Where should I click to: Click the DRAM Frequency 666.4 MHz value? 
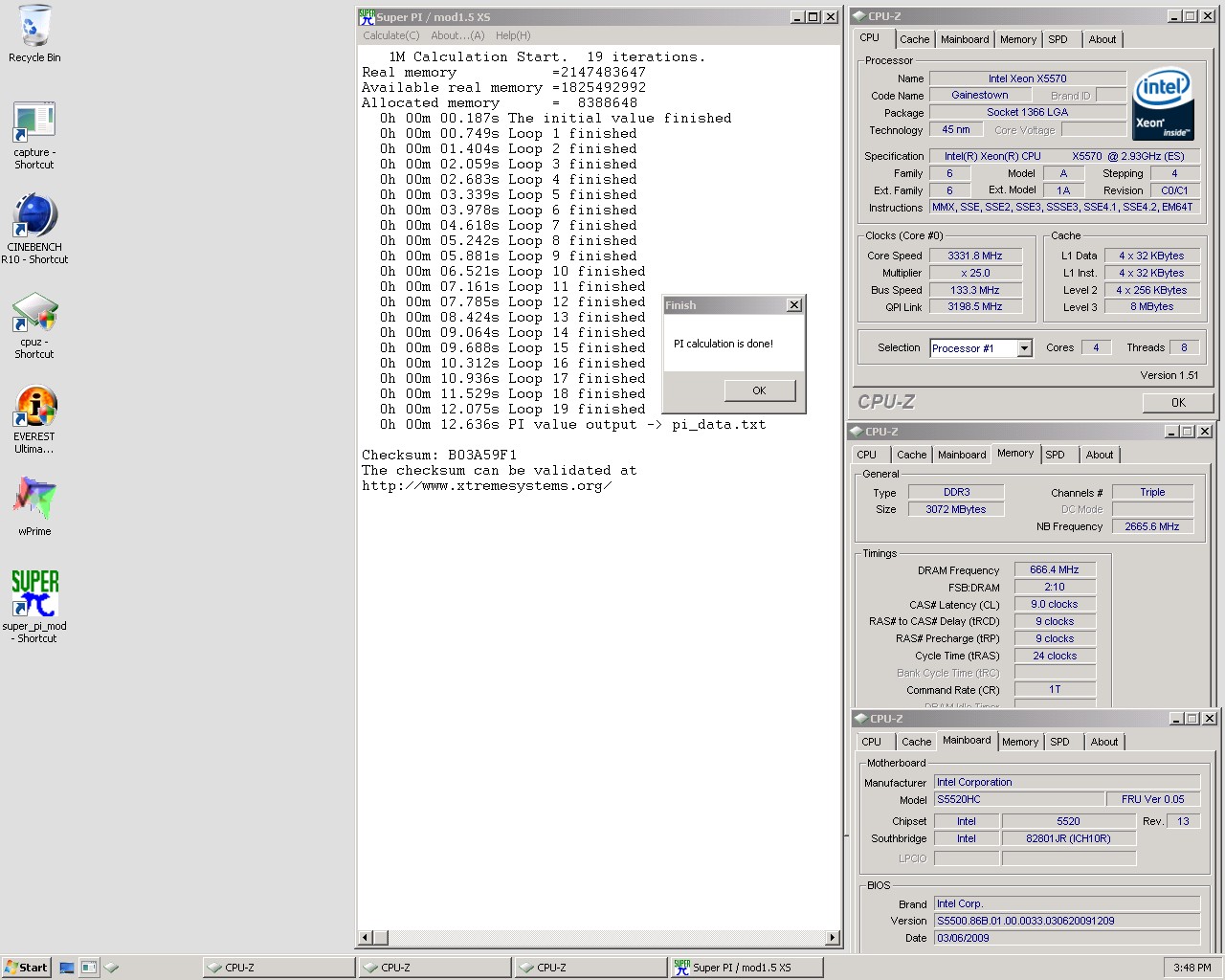(1054, 569)
